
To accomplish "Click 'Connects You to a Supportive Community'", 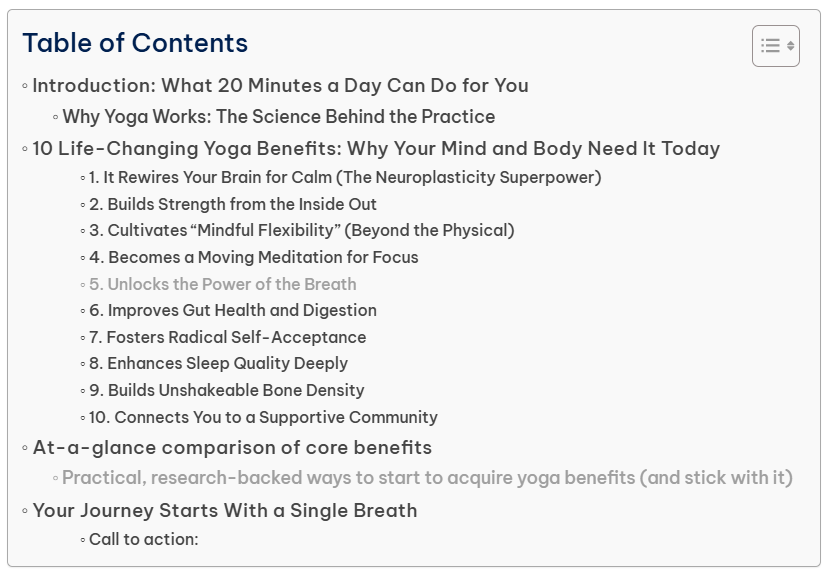I will click(263, 418).
